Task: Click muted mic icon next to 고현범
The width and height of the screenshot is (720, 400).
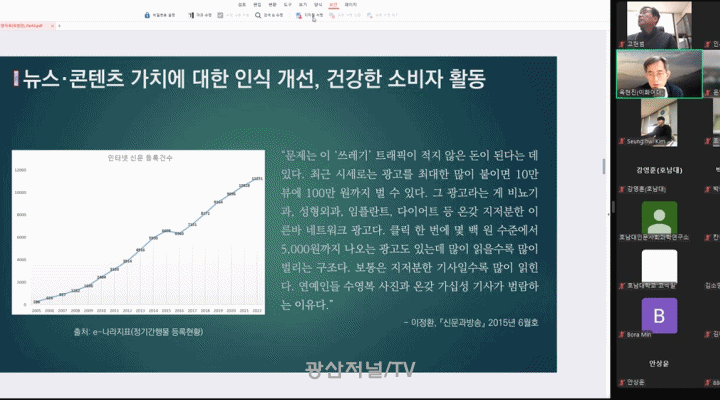Action: (620, 45)
